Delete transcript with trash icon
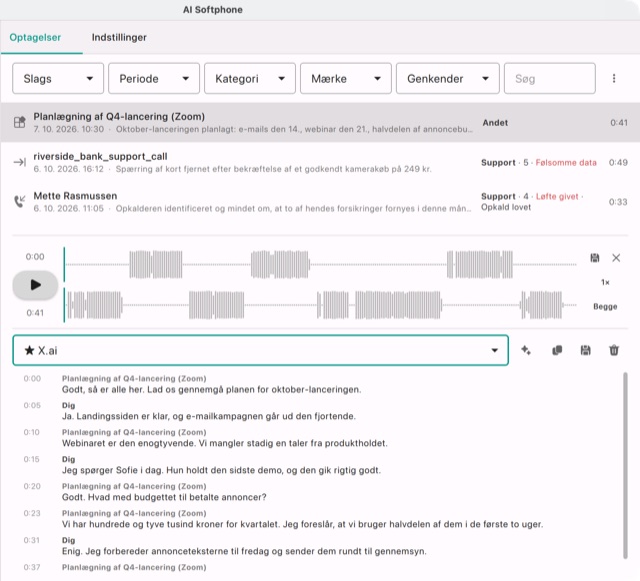The width and height of the screenshot is (640, 581). [614, 350]
